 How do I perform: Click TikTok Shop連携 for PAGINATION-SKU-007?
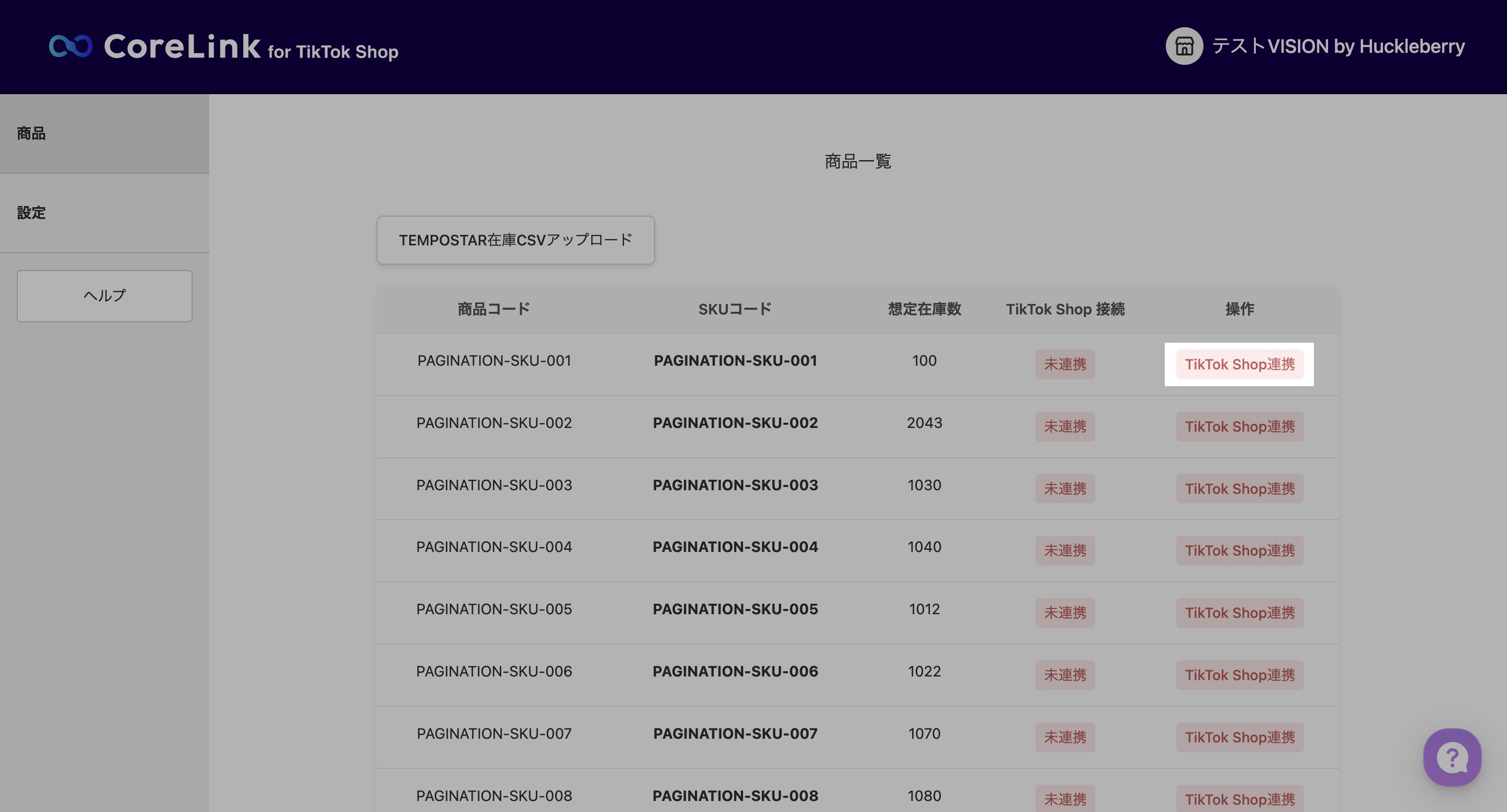(1239, 737)
